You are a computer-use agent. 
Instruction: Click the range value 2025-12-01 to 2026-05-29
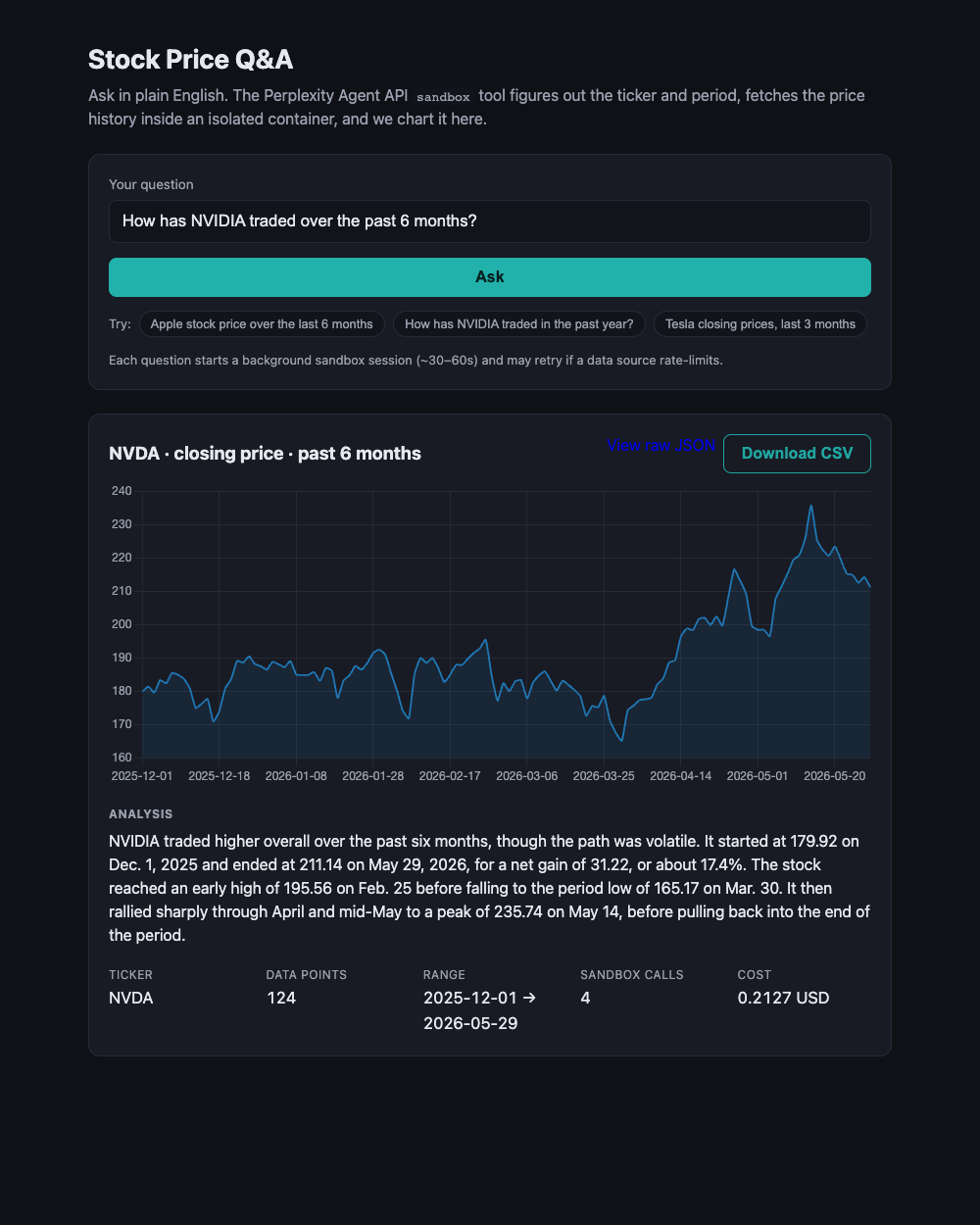point(479,1011)
